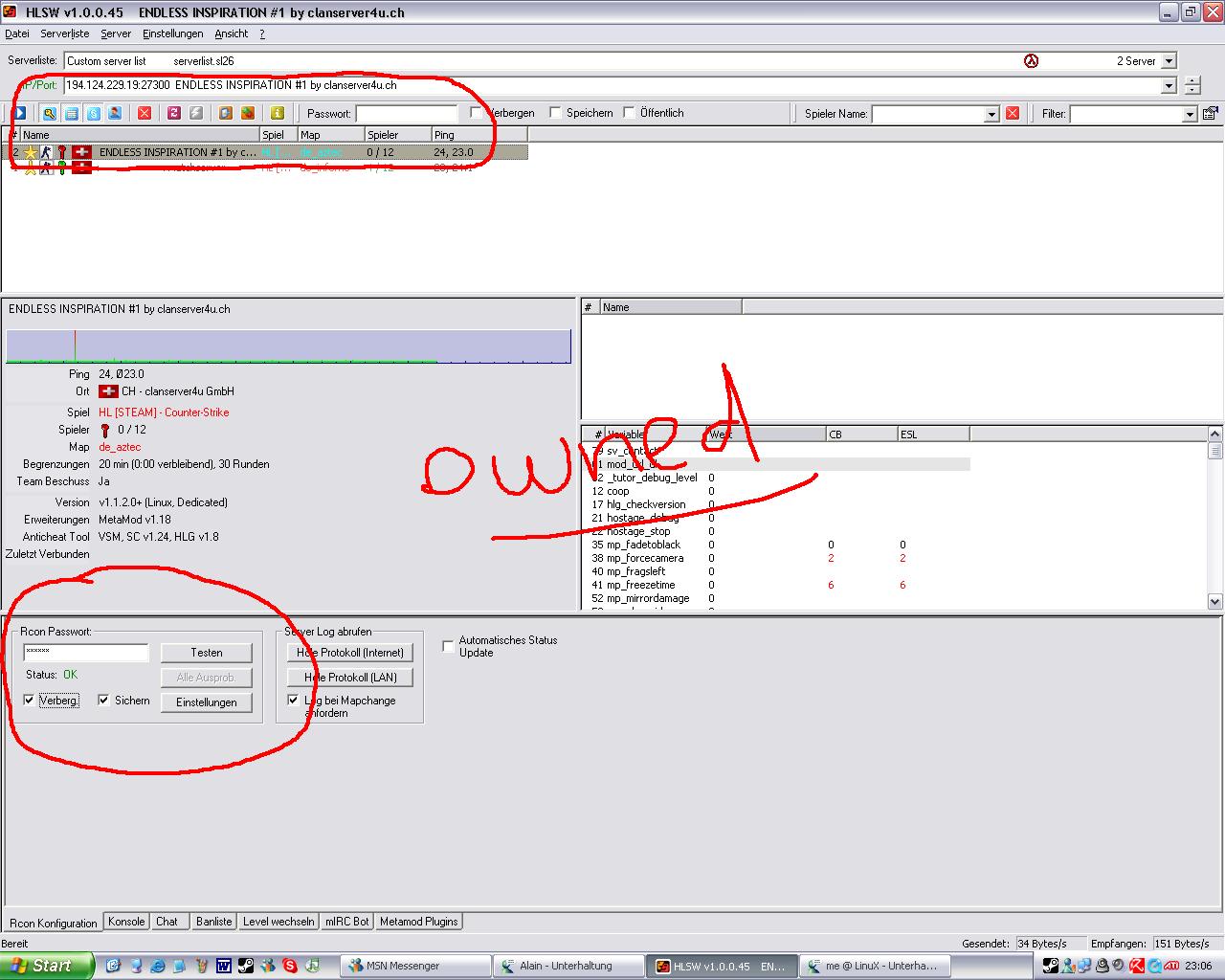Clear the Spieler Name field with red X
1225x980 pixels.
click(1013, 114)
